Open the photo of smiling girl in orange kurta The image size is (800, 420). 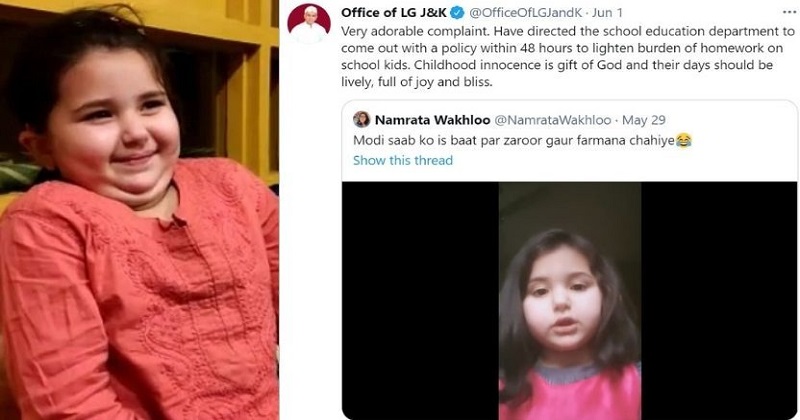pos(139,210)
